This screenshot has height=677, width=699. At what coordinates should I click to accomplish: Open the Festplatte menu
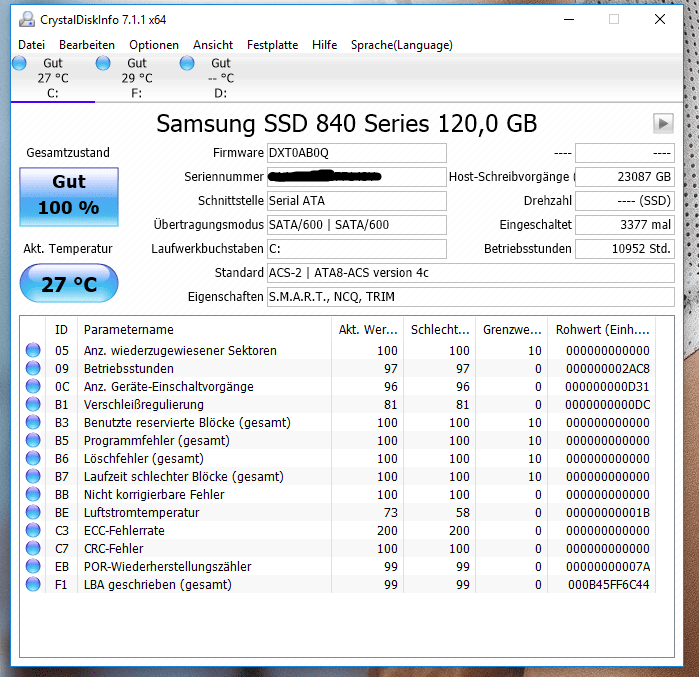(272, 45)
